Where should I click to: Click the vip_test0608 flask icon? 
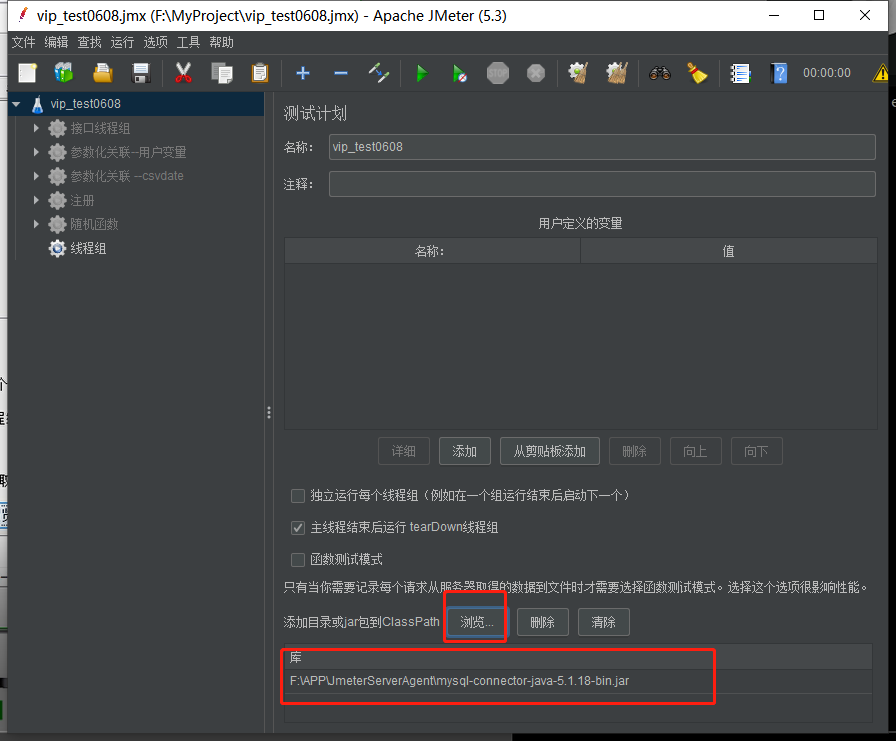38,104
